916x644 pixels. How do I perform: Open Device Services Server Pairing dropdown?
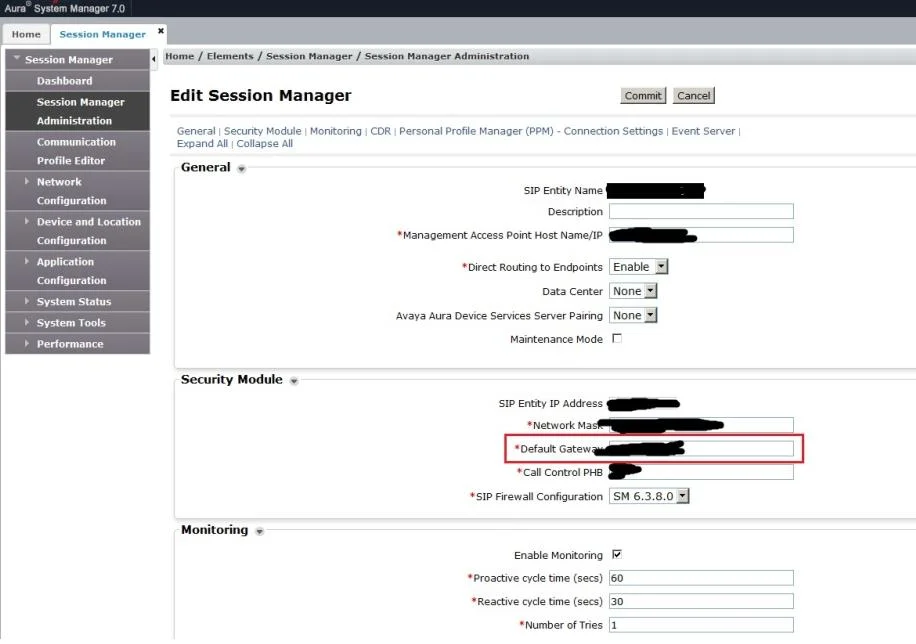pos(633,315)
